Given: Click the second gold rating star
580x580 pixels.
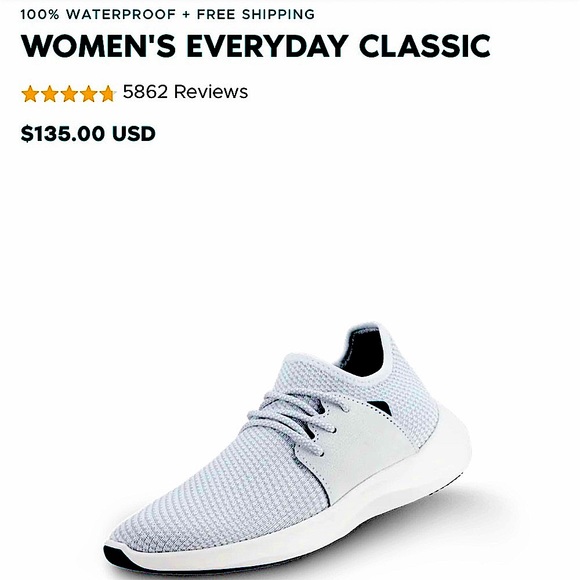Looking at the screenshot, I should (x=50, y=93).
